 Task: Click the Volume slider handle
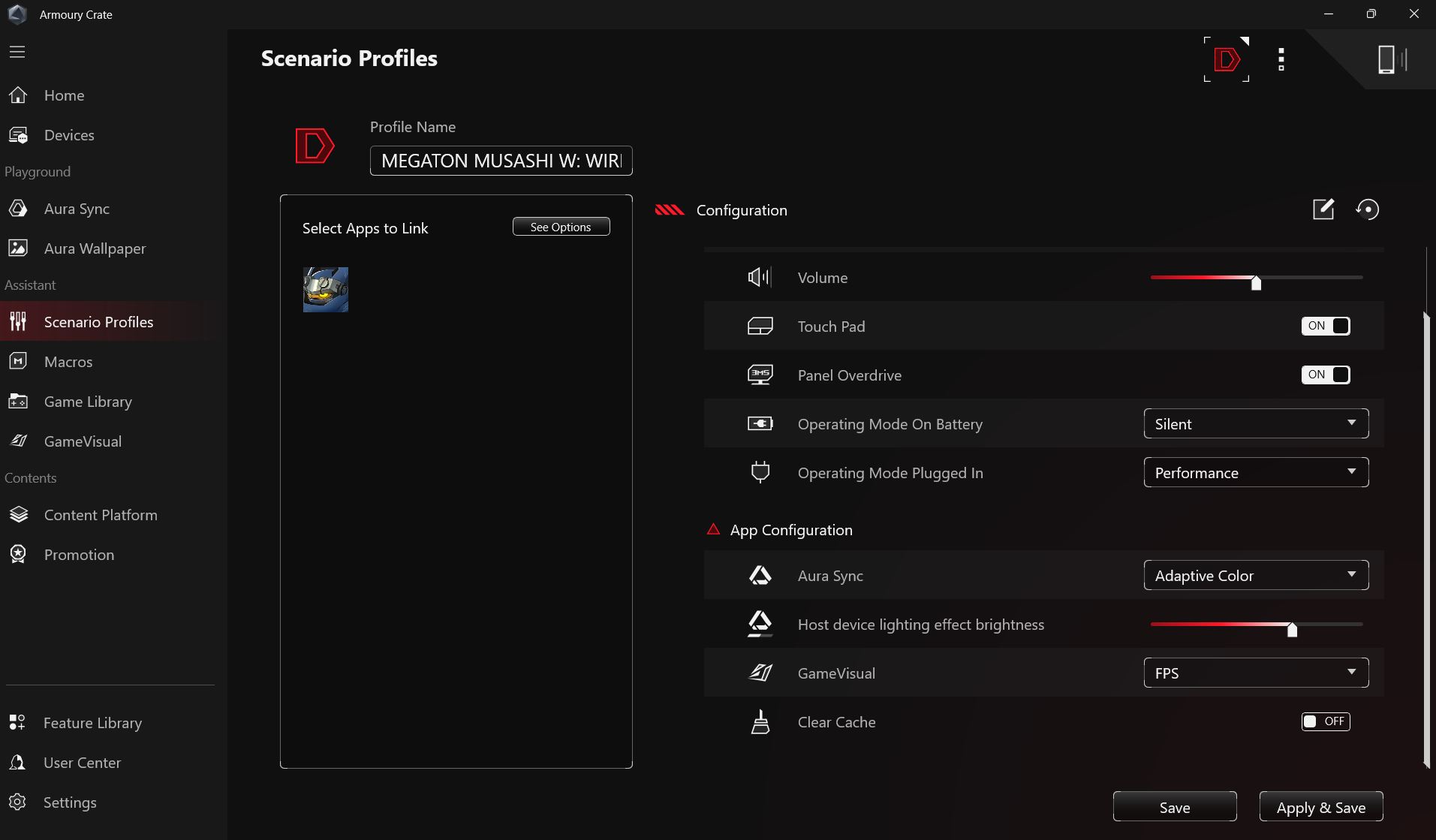(1256, 282)
